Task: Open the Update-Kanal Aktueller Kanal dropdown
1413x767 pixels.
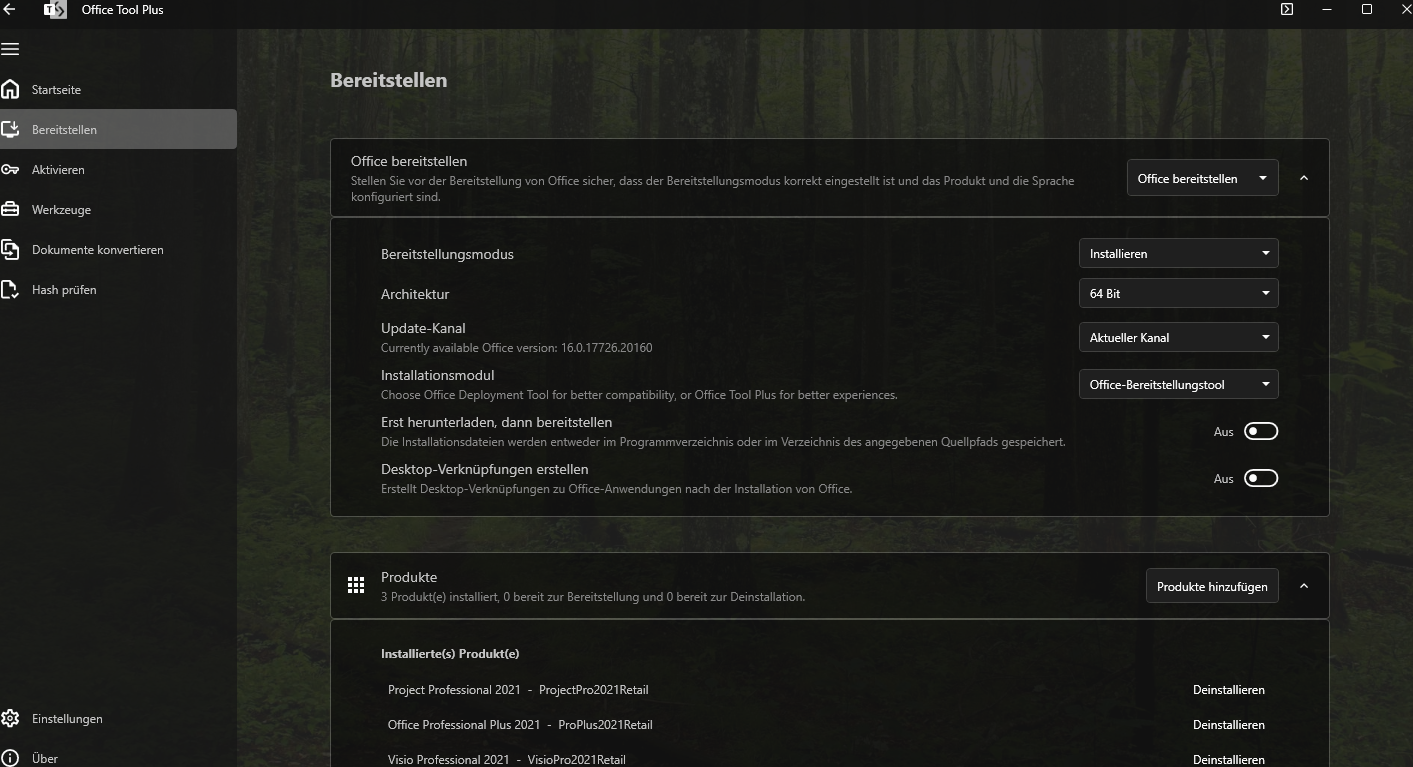Action: coord(1178,338)
